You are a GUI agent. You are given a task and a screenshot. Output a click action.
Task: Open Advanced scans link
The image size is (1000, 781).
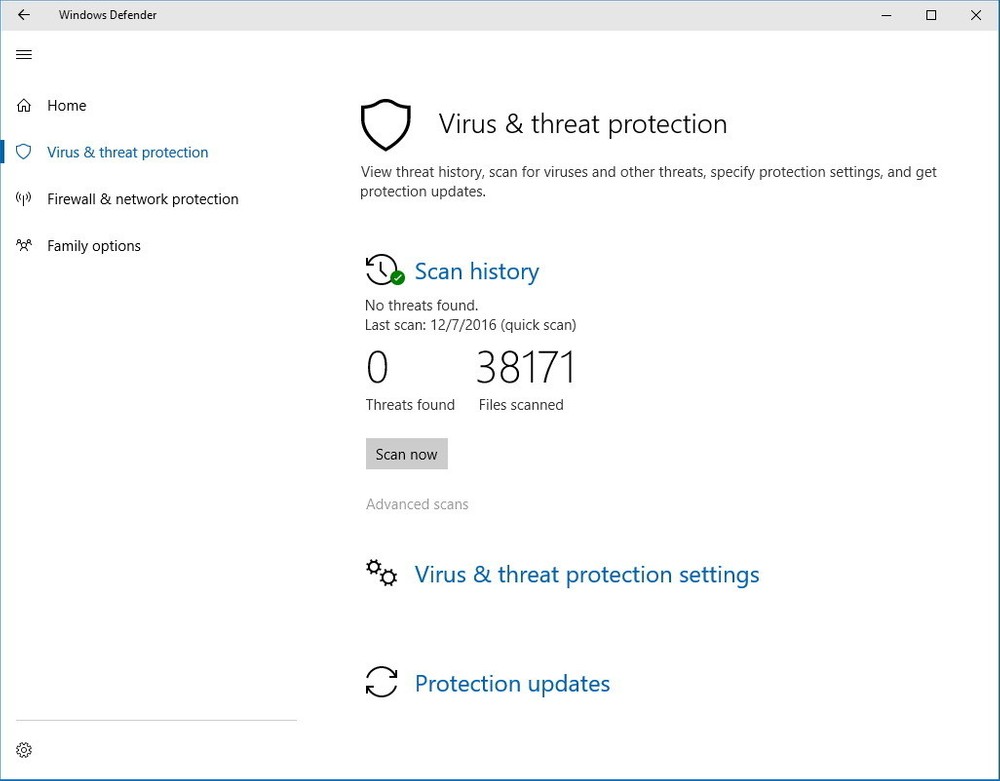point(417,504)
